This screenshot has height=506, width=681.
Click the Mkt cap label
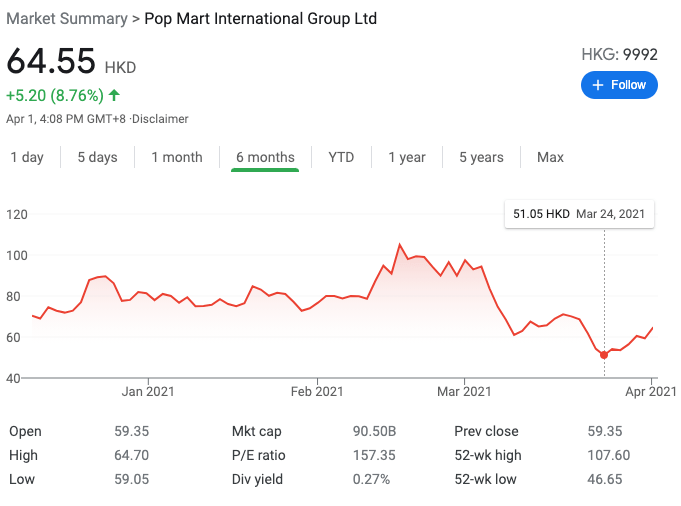tap(257, 431)
